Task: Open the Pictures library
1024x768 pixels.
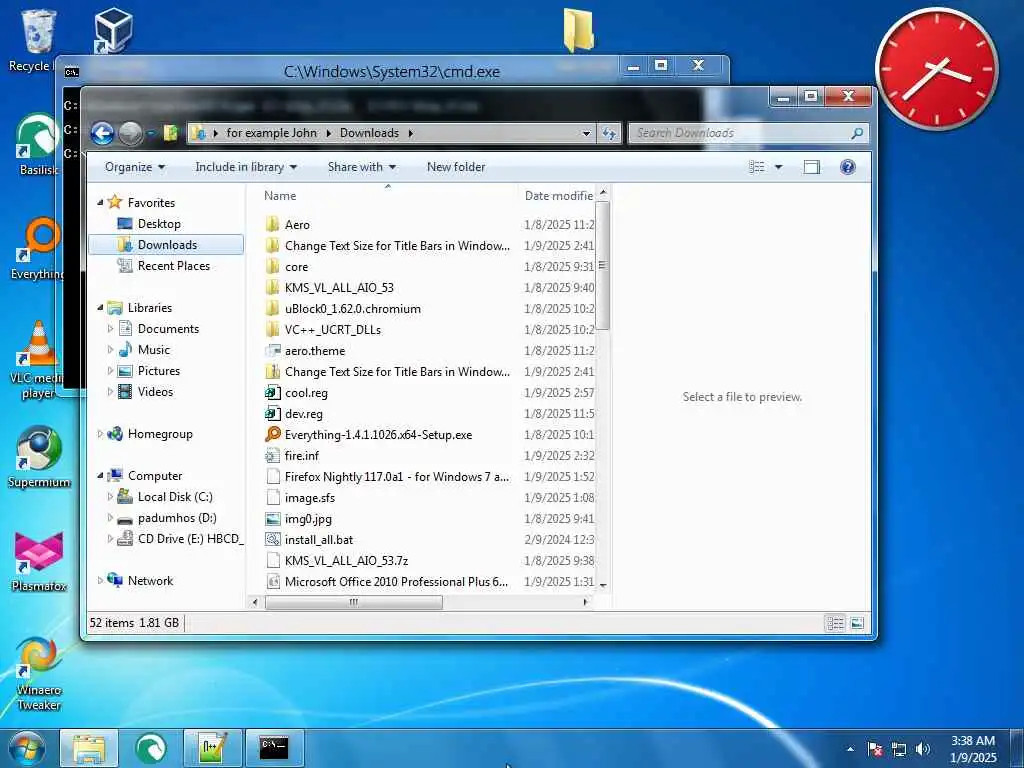Action: [159, 371]
